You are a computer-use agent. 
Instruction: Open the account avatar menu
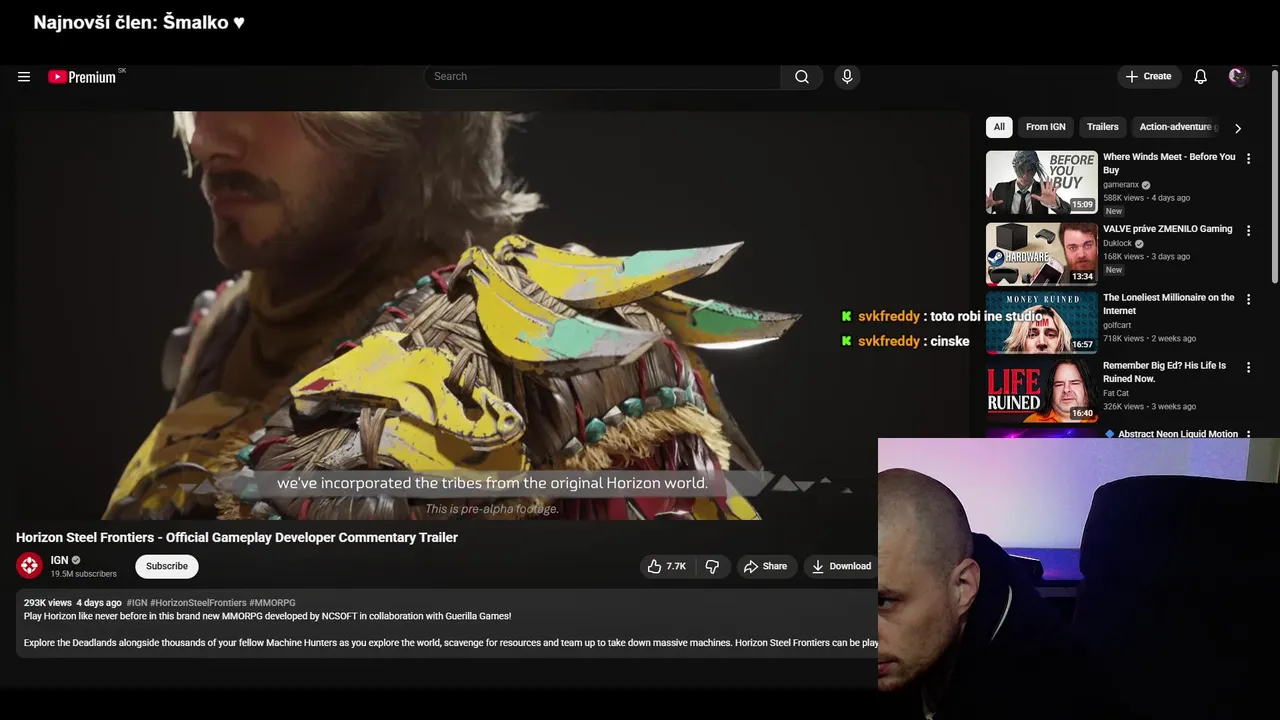1238,77
